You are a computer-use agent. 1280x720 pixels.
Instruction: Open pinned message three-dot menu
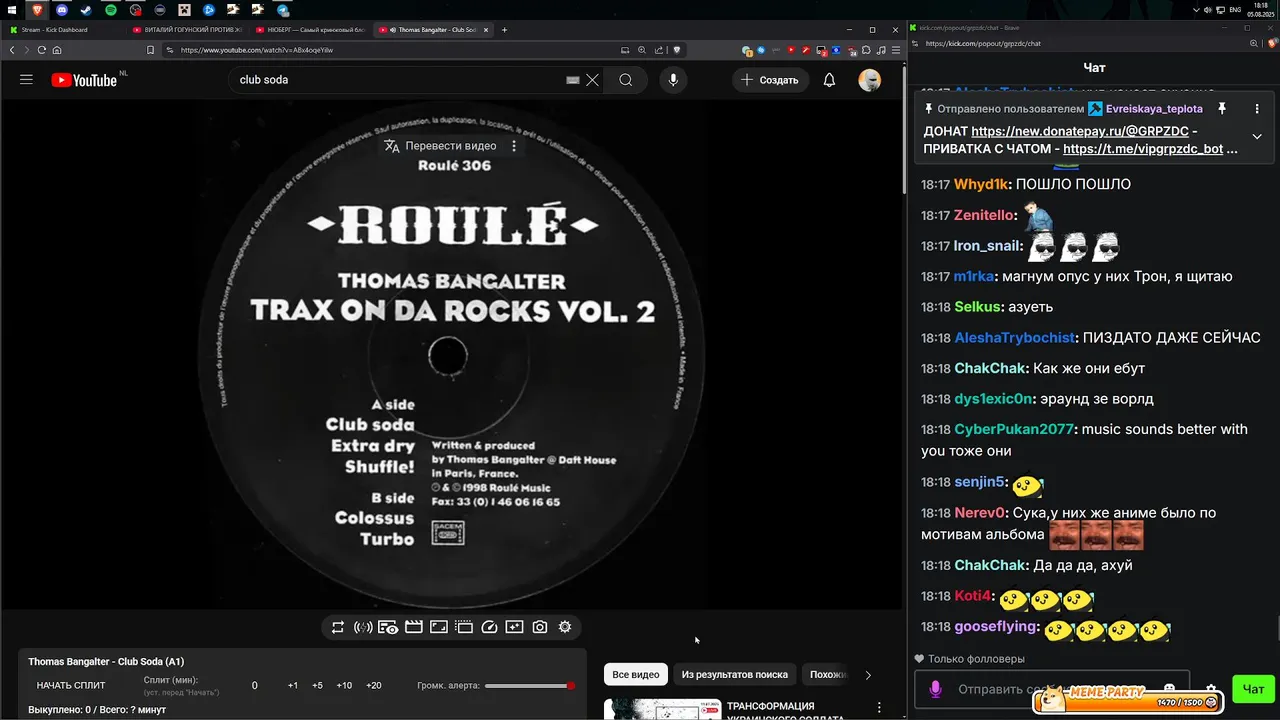pyautogui.click(x=1257, y=108)
